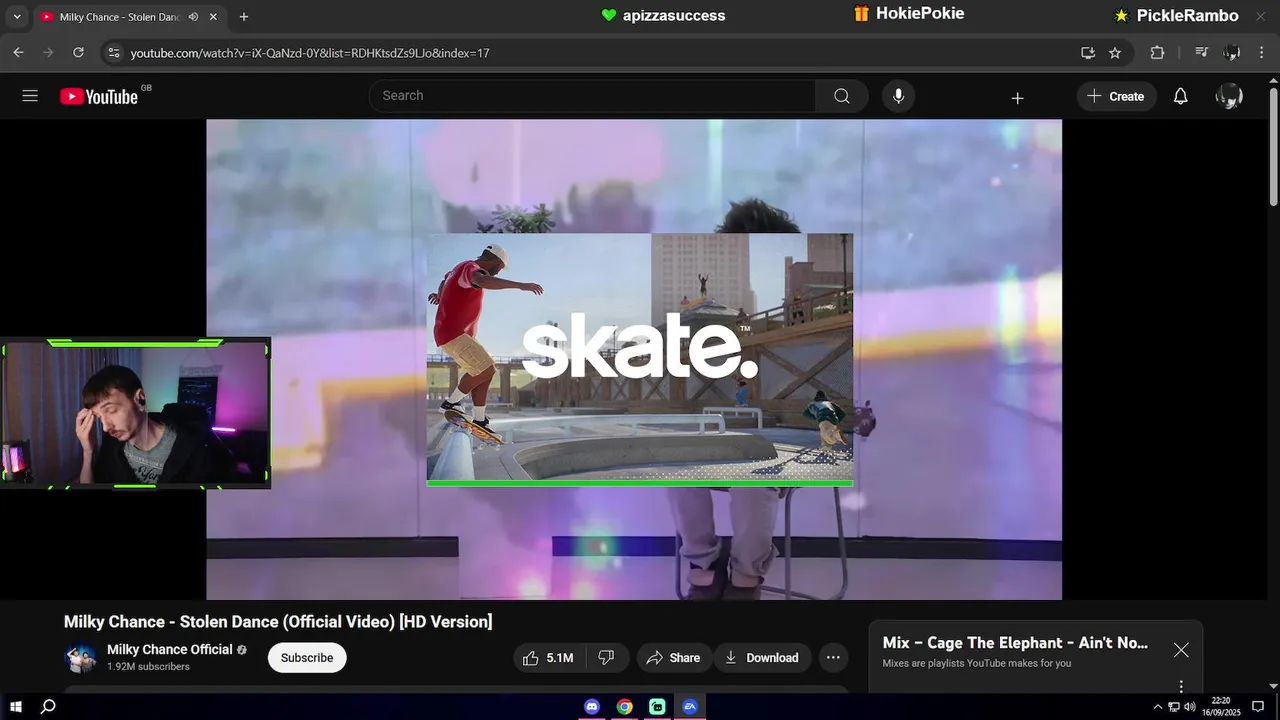Download the video
Image resolution: width=1280 pixels, height=720 pixels.
762,658
